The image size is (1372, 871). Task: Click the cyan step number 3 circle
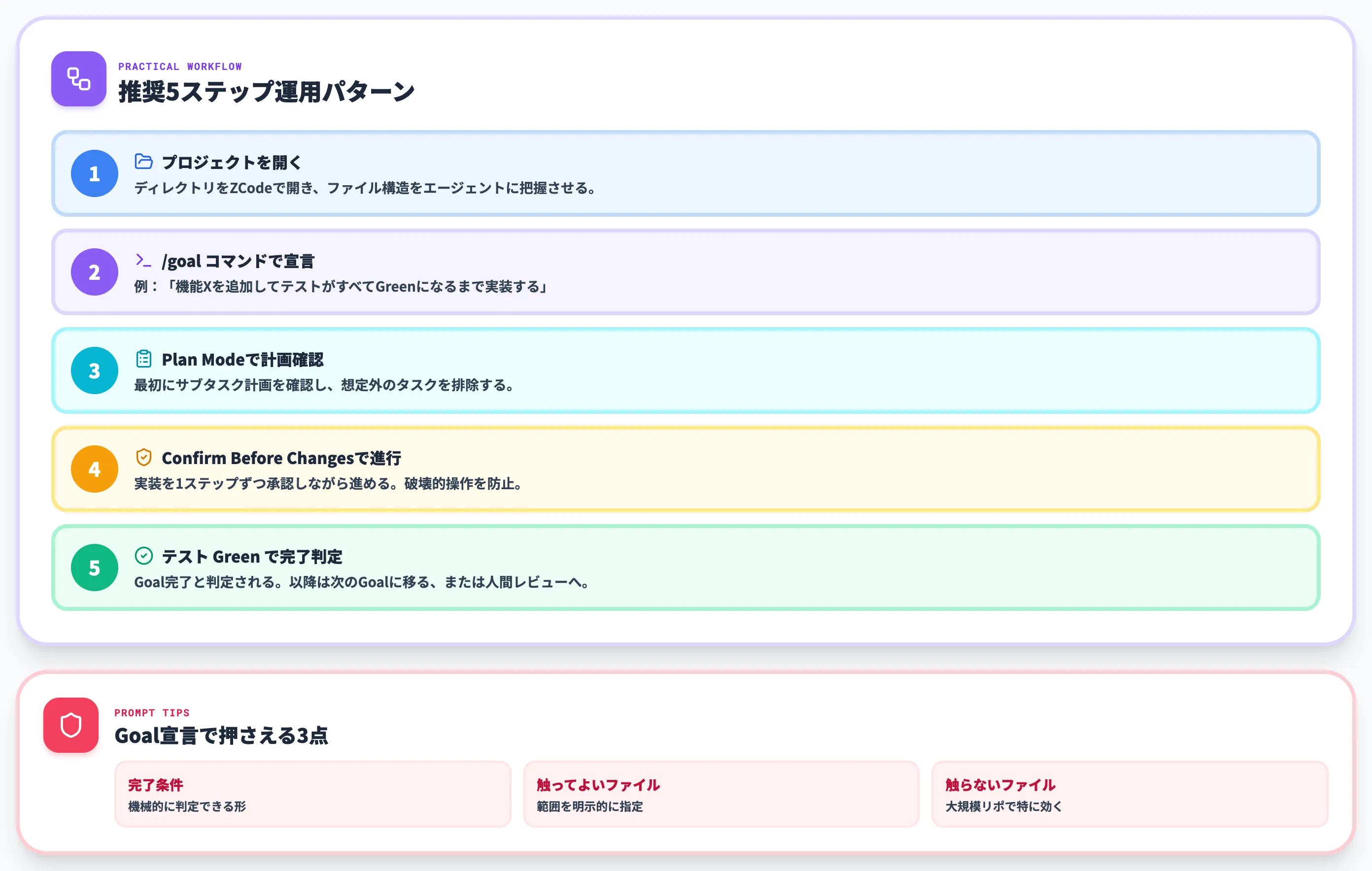(95, 370)
